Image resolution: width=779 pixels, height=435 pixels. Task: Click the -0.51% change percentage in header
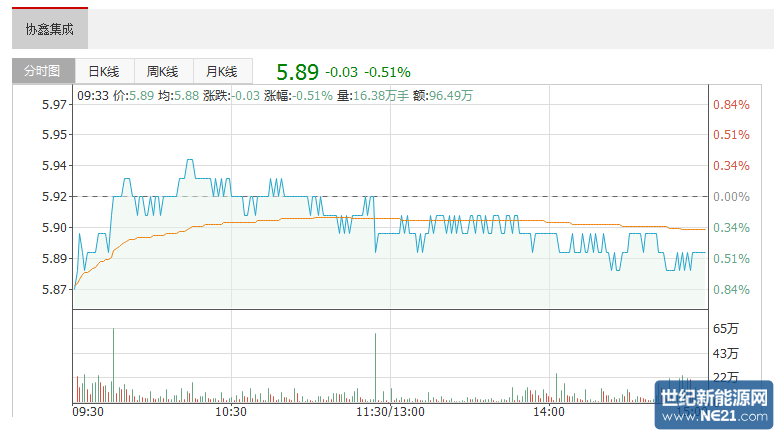(387, 72)
